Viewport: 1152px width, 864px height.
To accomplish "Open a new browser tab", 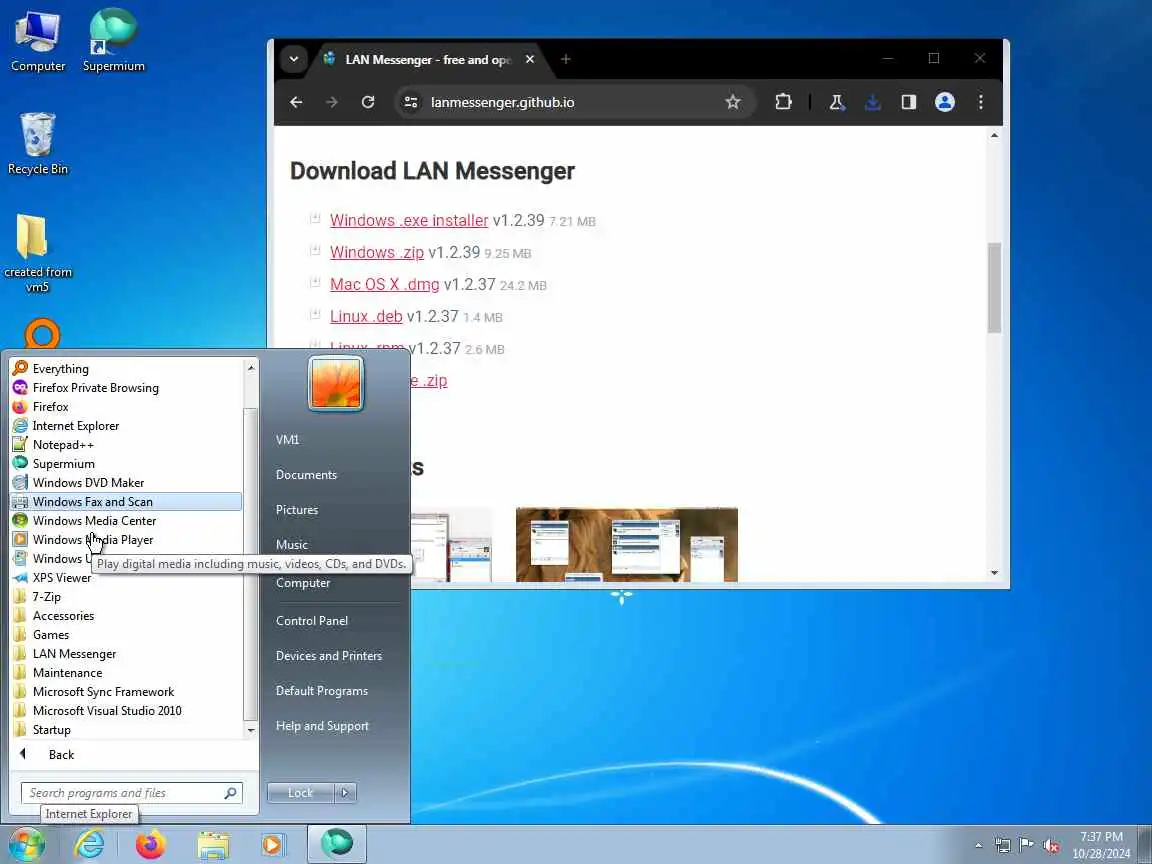I will coord(566,59).
